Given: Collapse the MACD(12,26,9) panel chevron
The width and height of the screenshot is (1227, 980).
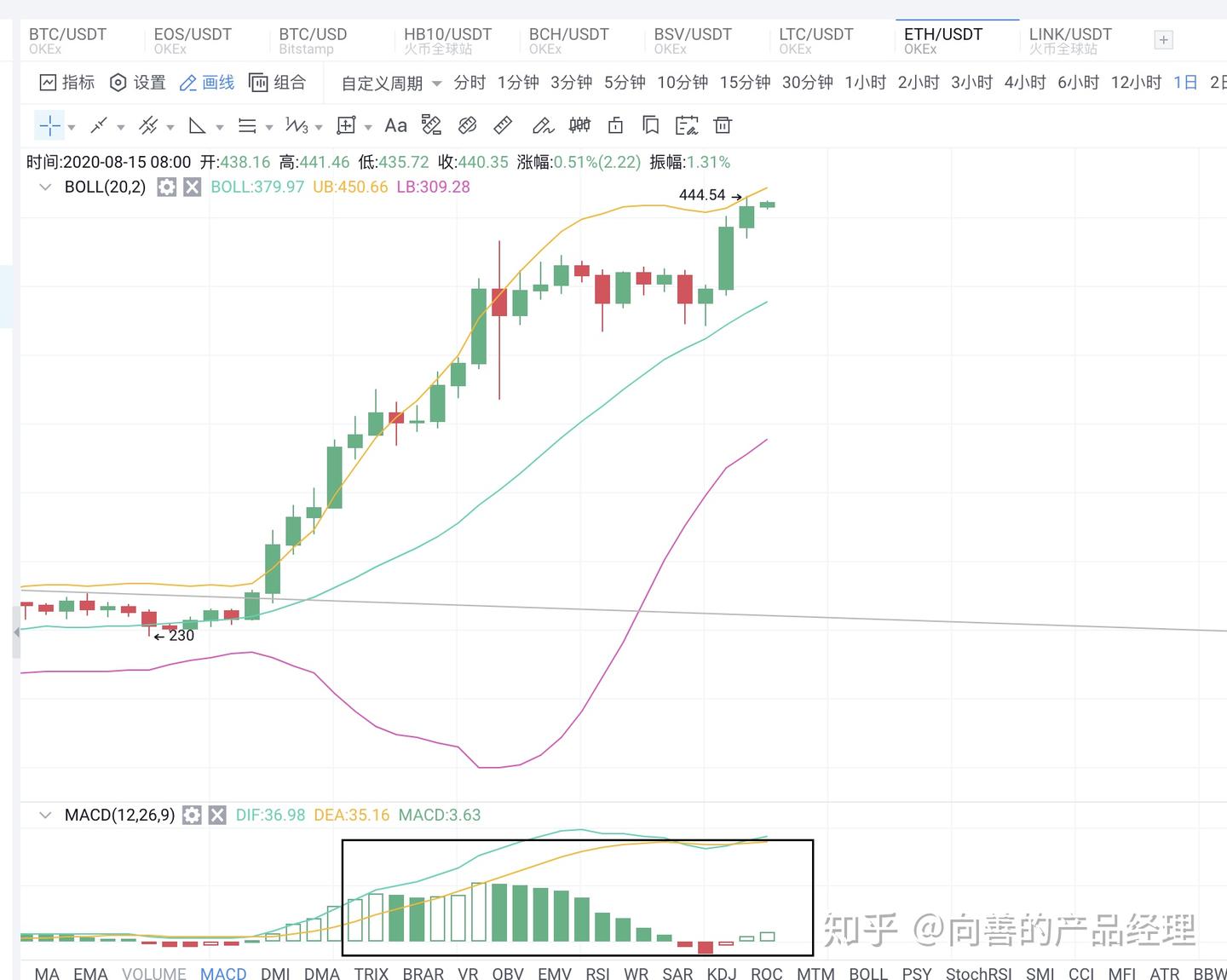Looking at the screenshot, I should (x=44, y=815).
